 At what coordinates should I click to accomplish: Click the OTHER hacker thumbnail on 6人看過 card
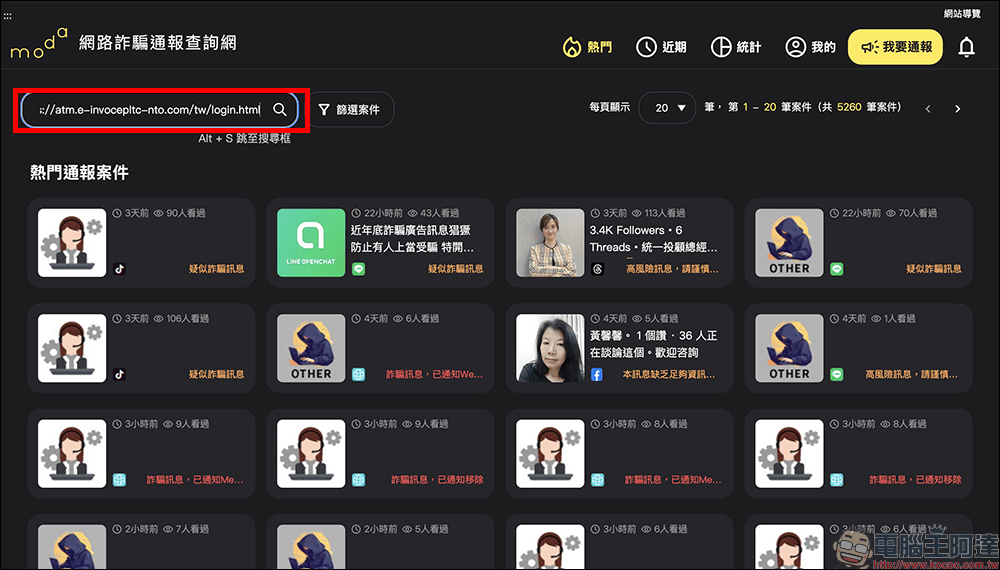[x=311, y=348]
